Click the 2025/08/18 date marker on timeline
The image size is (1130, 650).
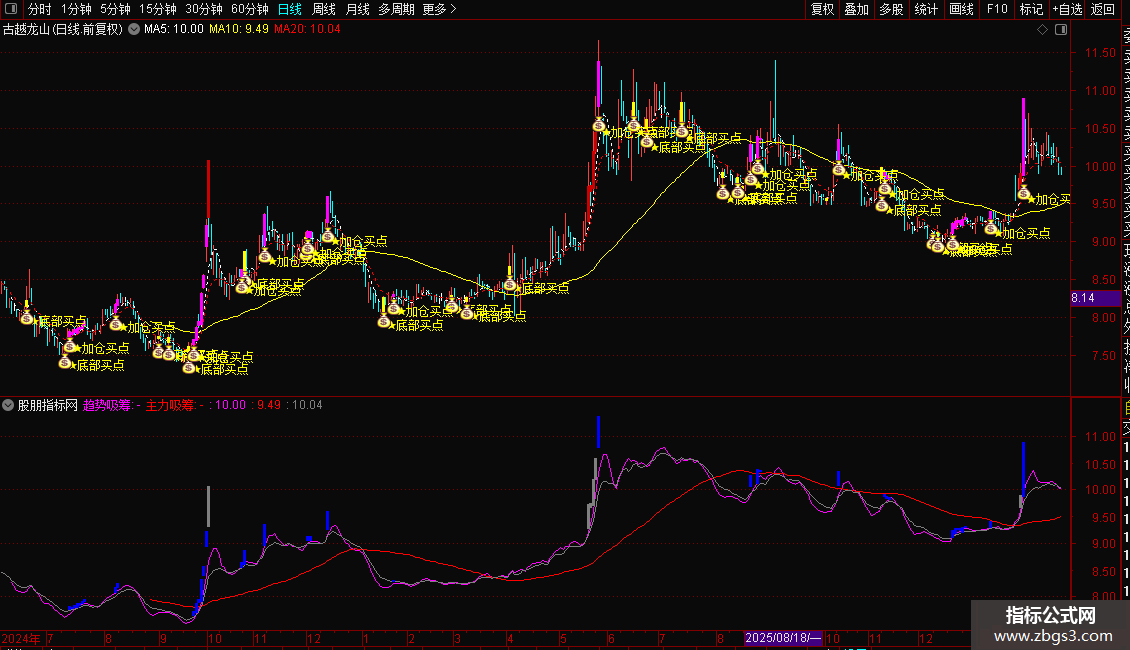point(783,638)
